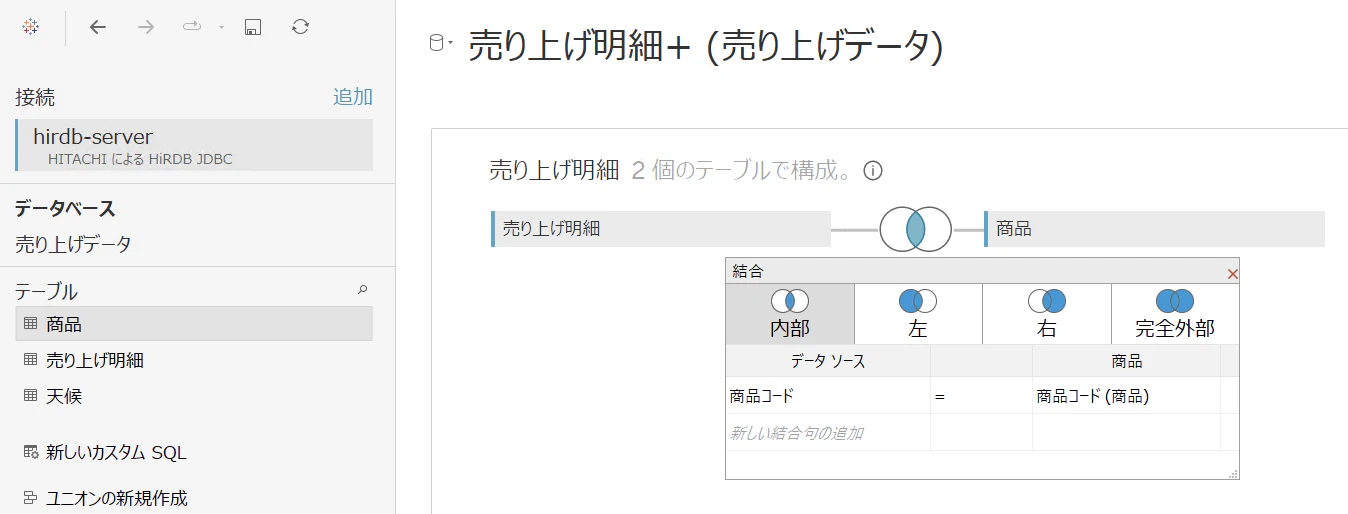Click the Tableau logo icon
This screenshot has width=1348, height=514.
(x=30, y=27)
